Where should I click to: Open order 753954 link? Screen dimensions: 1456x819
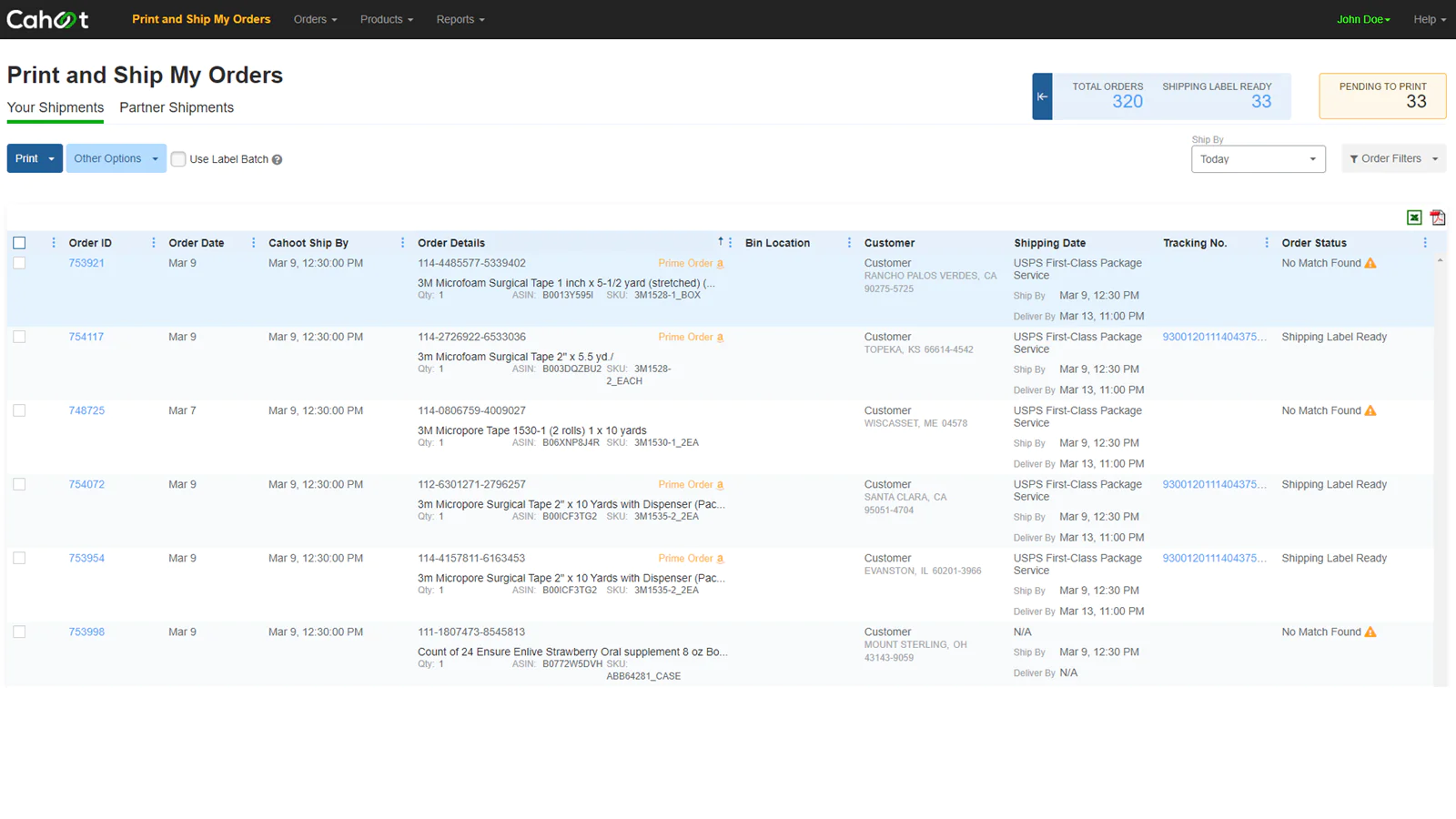click(x=86, y=558)
